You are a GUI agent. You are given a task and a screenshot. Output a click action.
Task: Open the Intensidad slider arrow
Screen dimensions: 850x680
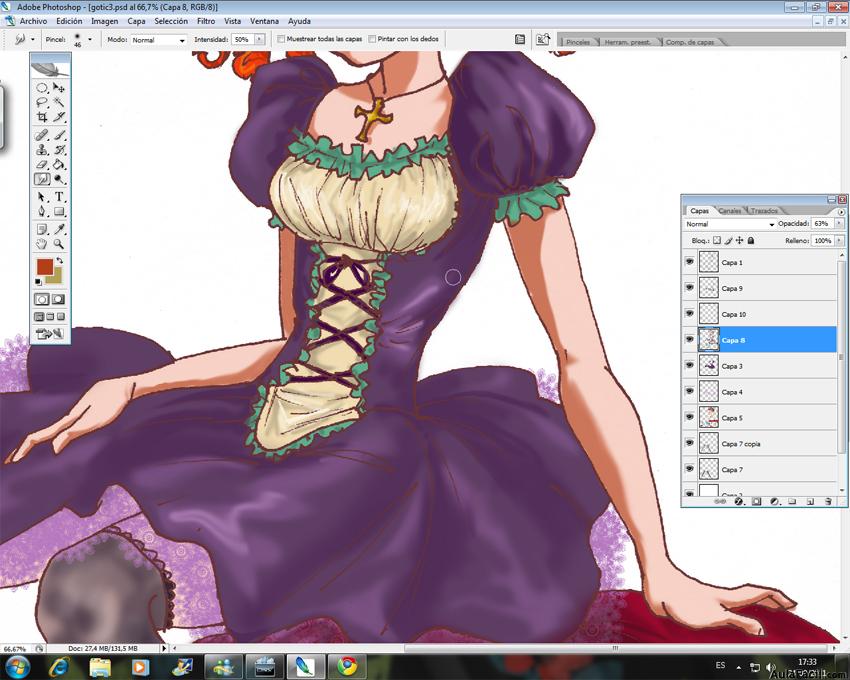tap(260, 39)
